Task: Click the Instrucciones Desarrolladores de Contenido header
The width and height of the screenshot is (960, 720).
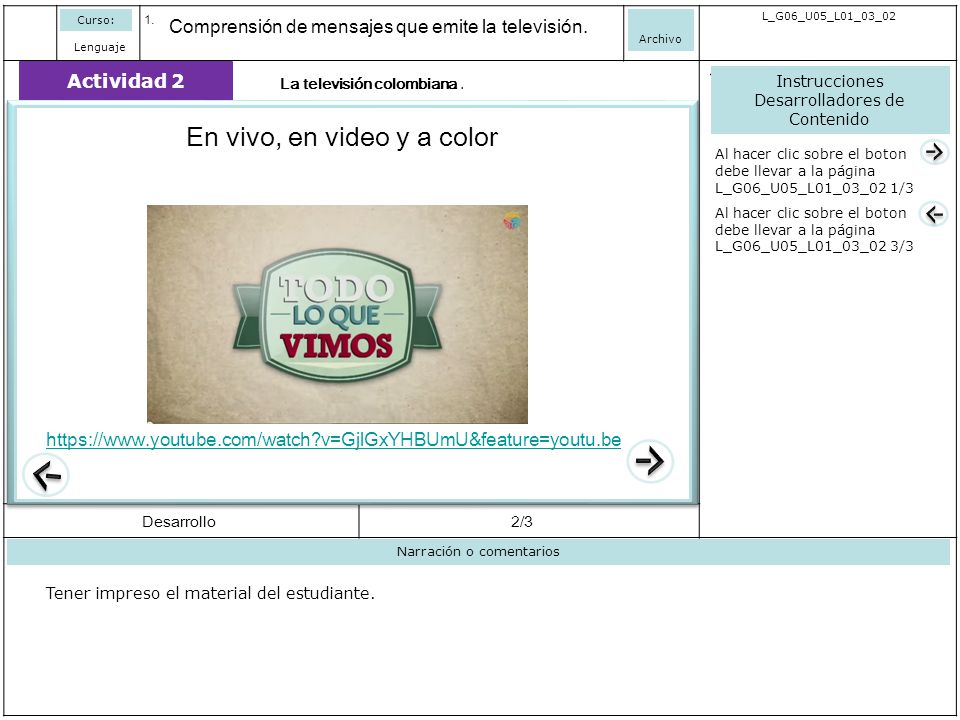Action: (830, 100)
